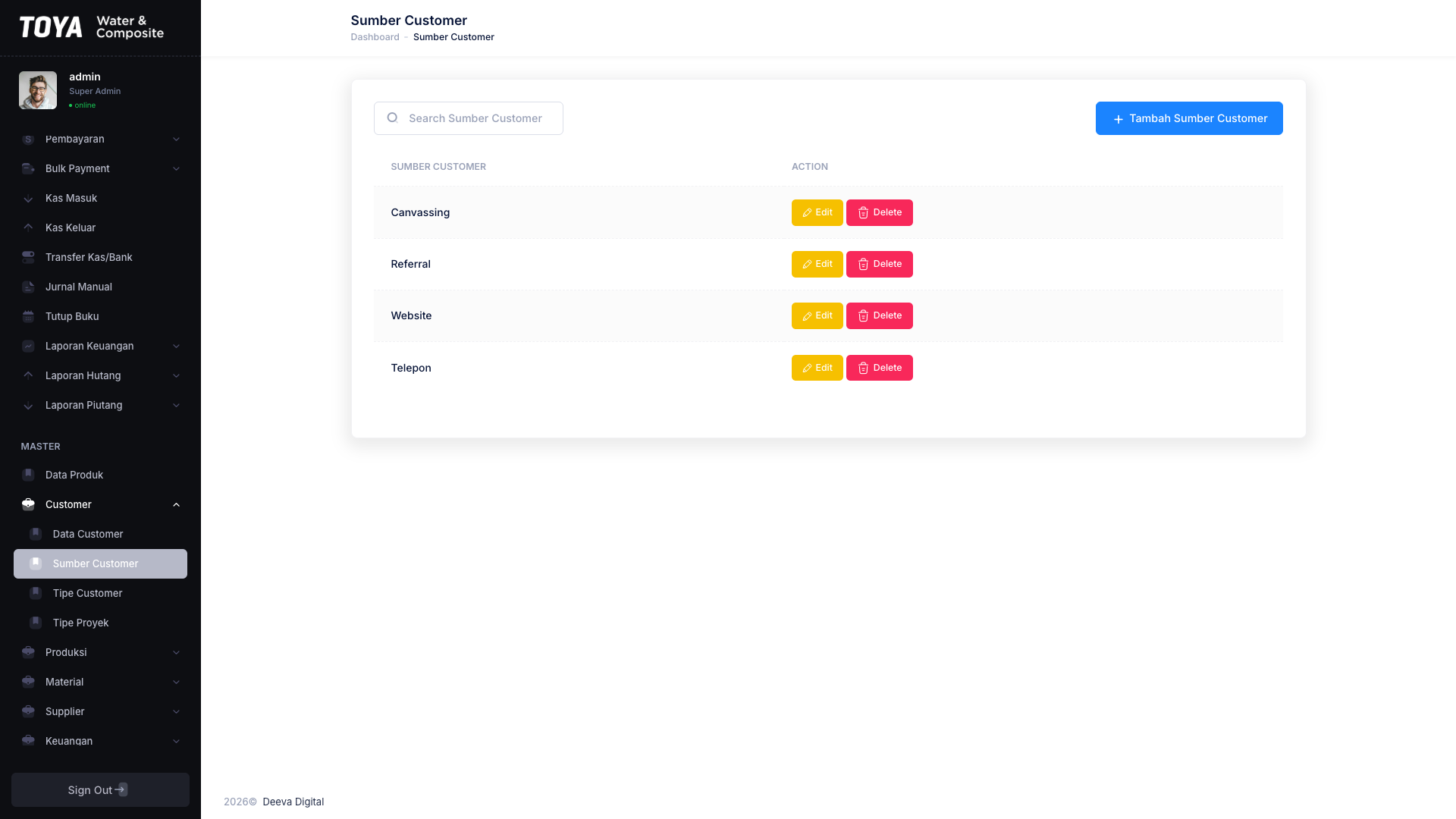Open the Kas Keluar menu item

(x=100, y=227)
